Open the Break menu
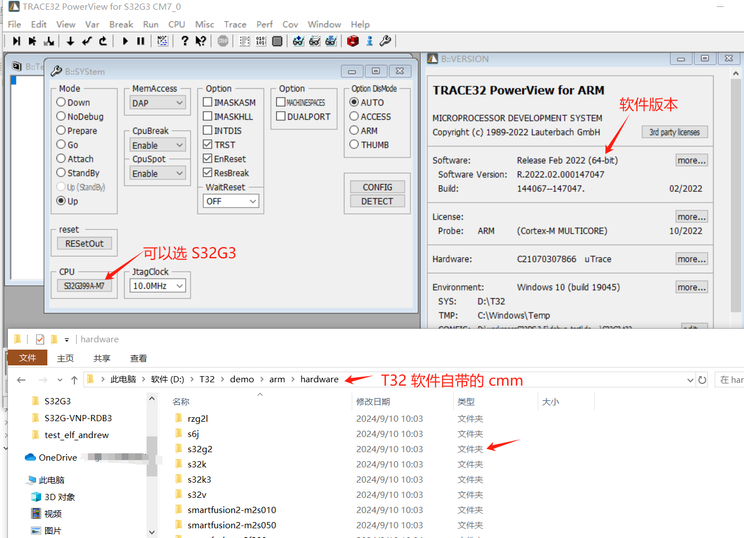The image size is (744, 538). click(121, 24)
